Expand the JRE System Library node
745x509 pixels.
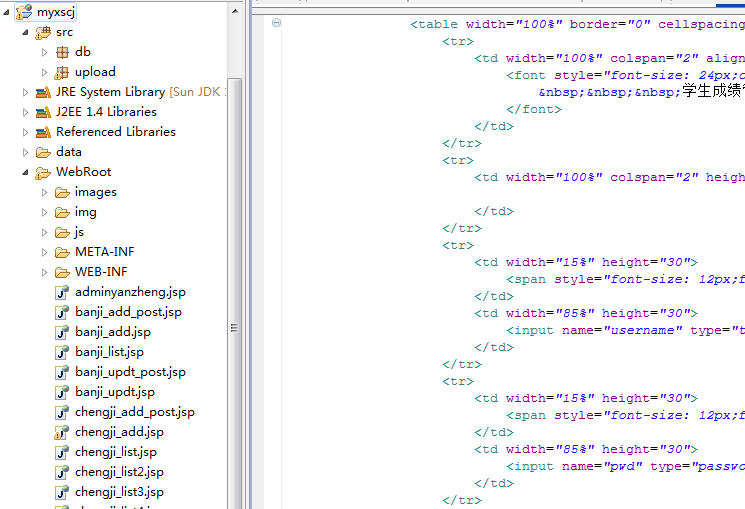pyautogui.click(x=25, y=92)
